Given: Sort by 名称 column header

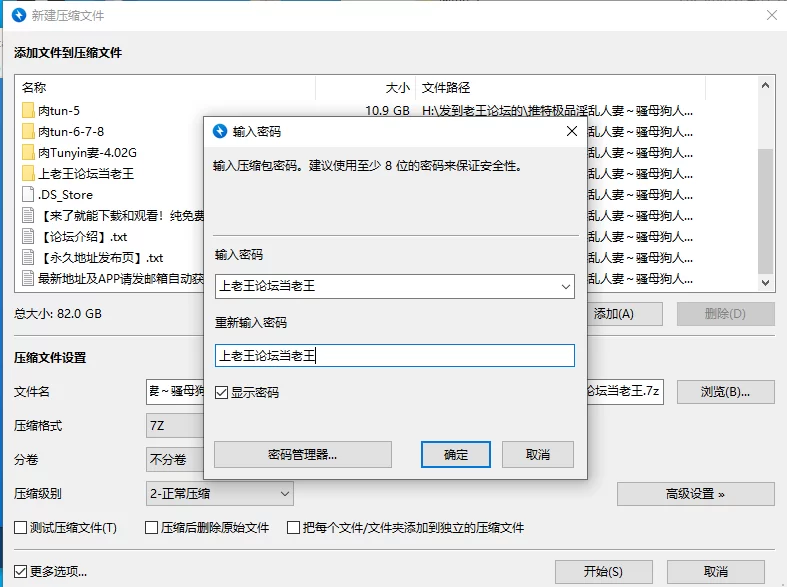Looking at the screenshot, I should tap(166, 88).
